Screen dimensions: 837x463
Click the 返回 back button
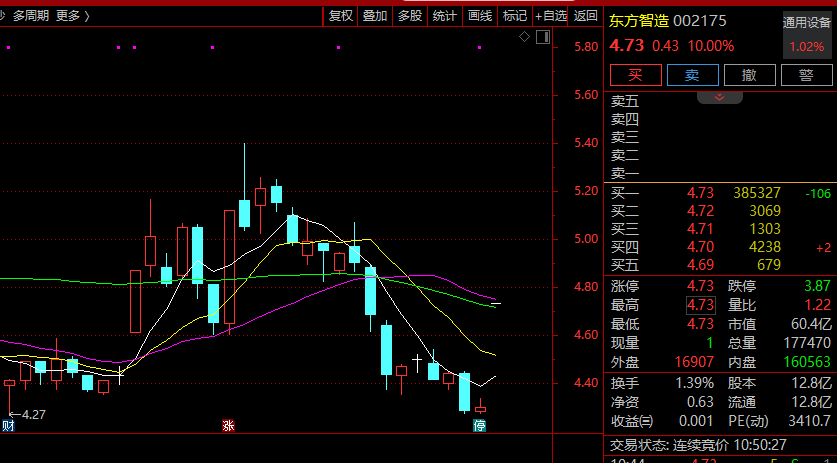tap(586, 15)
